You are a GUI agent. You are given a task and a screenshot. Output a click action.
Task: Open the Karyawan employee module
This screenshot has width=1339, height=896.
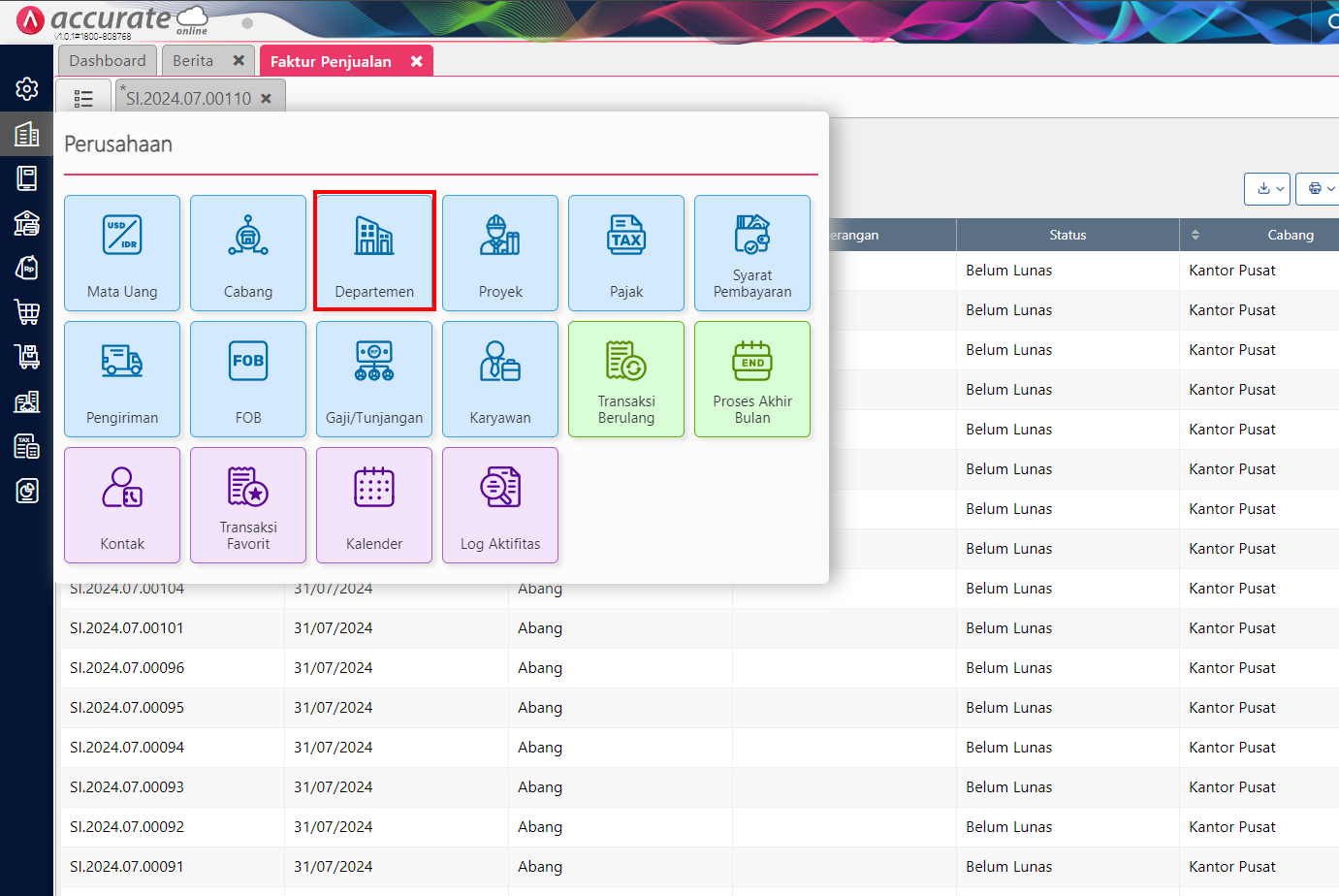[x=500, y=378]
